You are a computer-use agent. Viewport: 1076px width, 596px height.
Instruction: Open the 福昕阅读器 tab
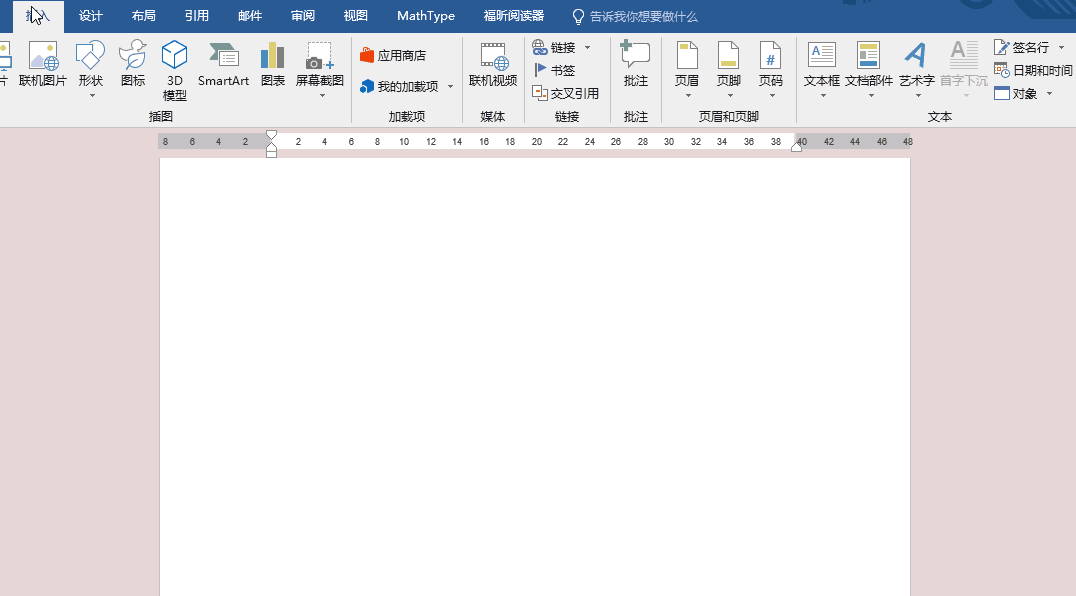[513, 16]
